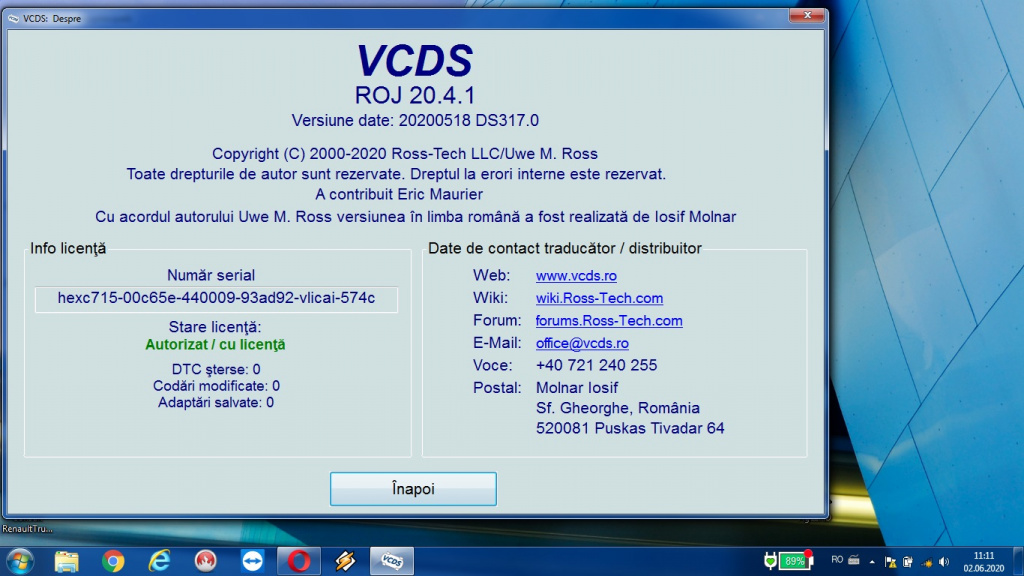Click the device tray icon right of the Action Center flag
The image size is (1024, 576).
908,562
